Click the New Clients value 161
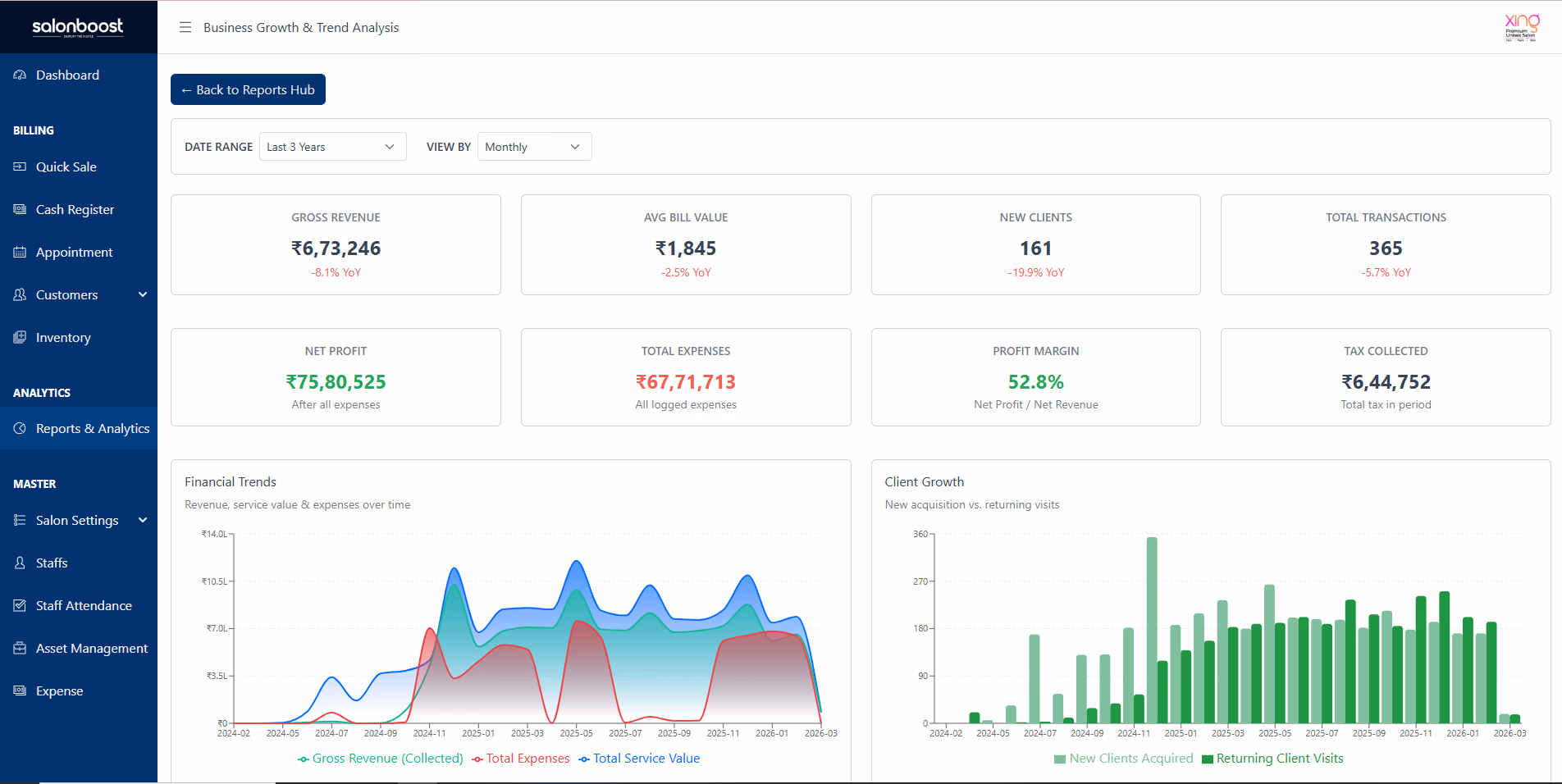 [x=1035, y=248]
